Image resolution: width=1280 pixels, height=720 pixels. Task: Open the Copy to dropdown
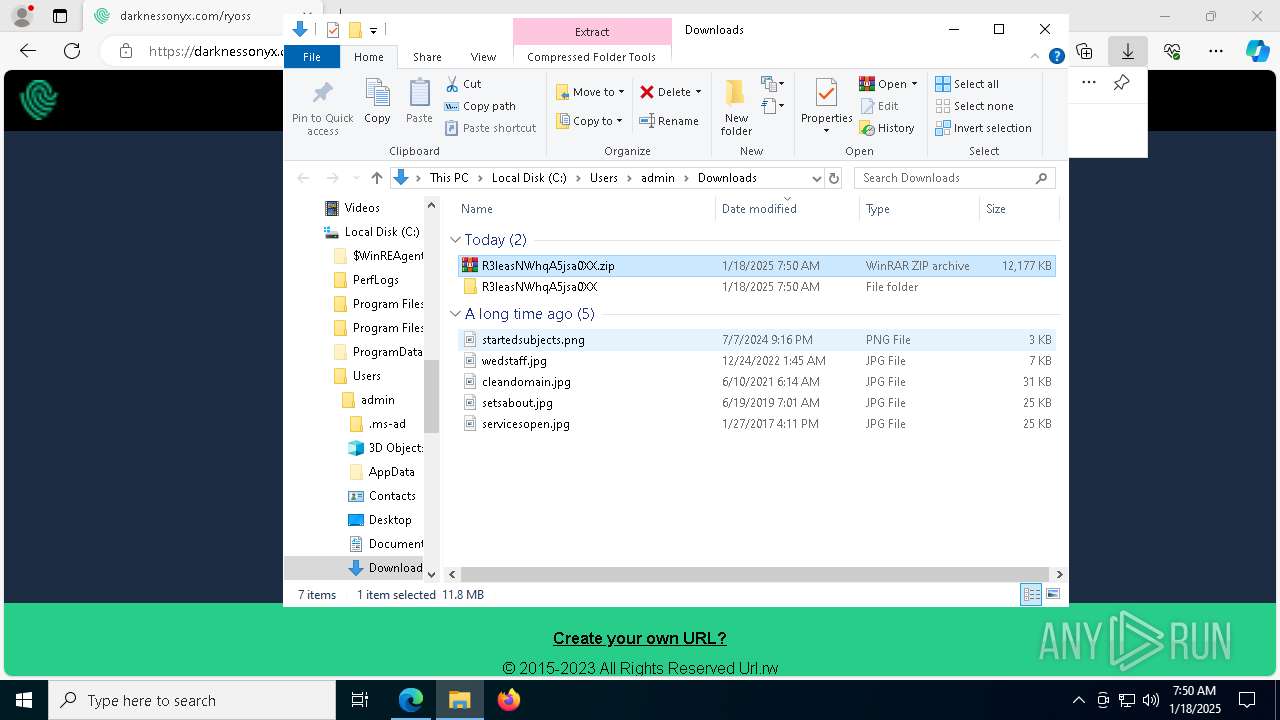590,121
